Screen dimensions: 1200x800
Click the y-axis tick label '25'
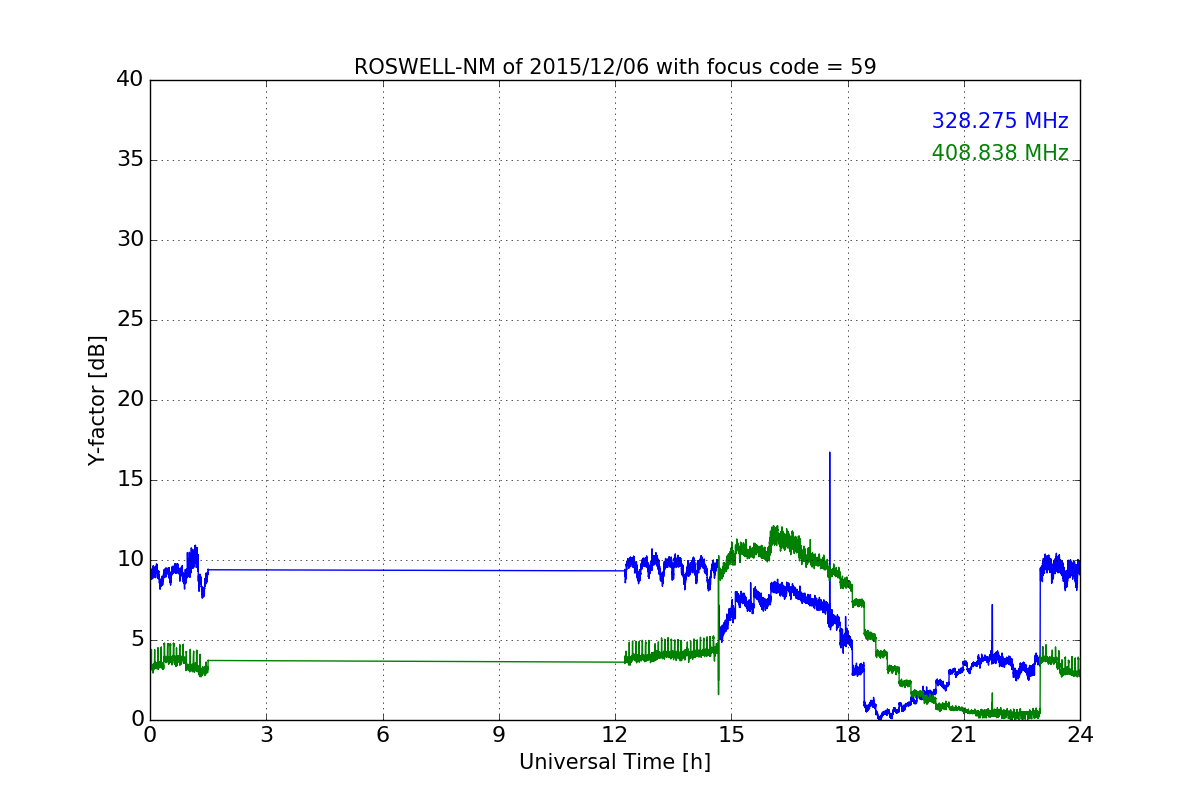[130, 320]
